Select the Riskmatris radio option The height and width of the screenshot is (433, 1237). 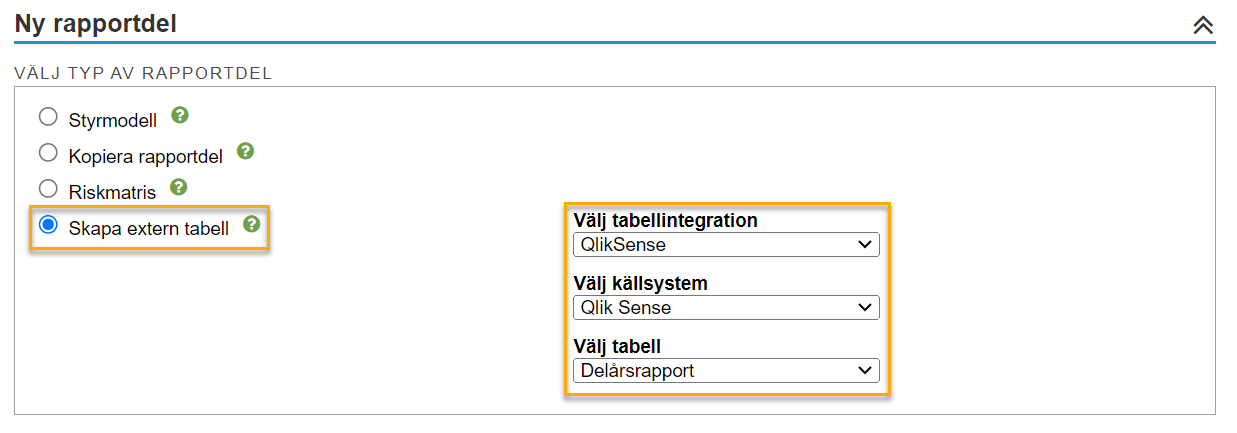48,189
